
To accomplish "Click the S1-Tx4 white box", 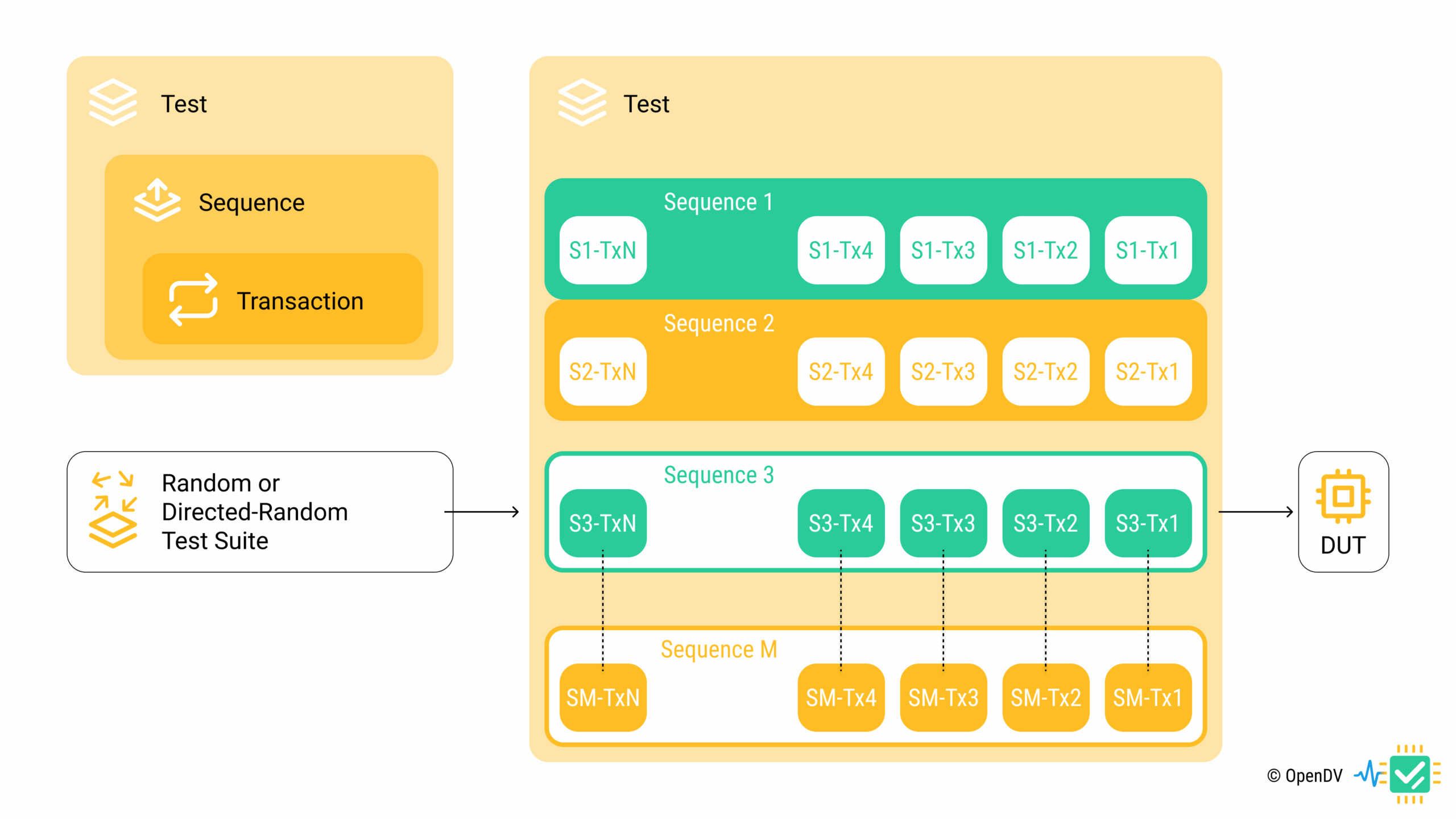I will 841,250.
